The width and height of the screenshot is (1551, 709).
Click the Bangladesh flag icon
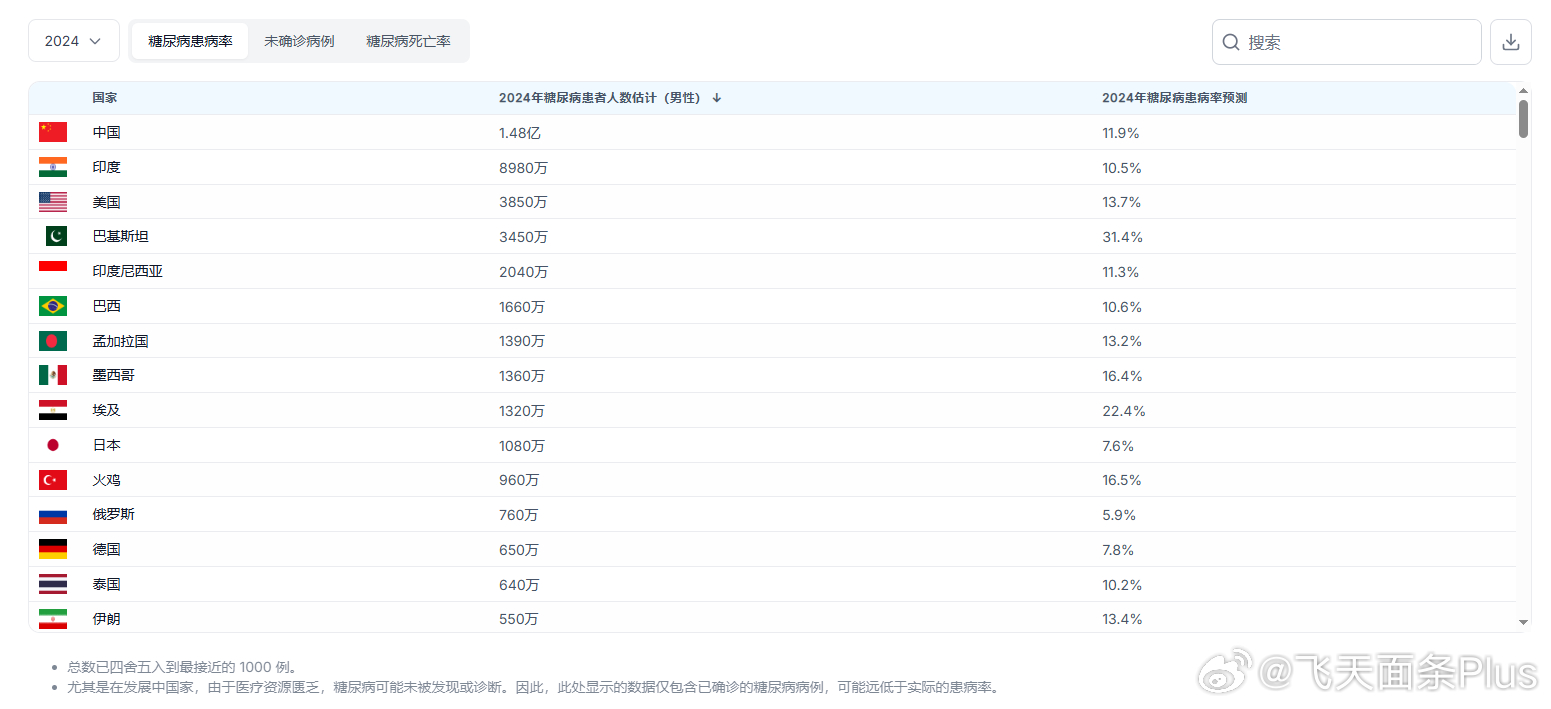(53, 341)
